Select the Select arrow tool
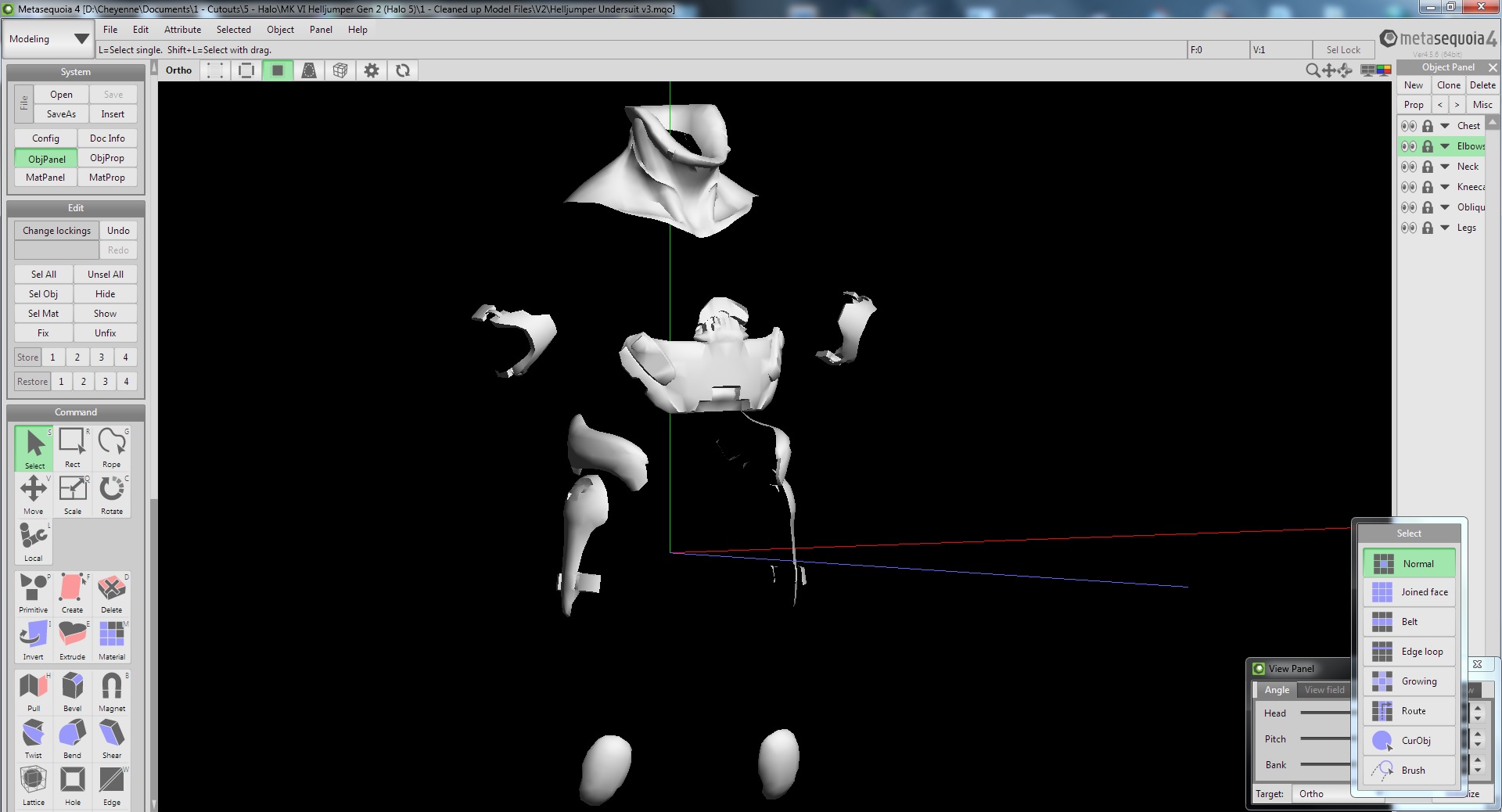 click(34, 448)
